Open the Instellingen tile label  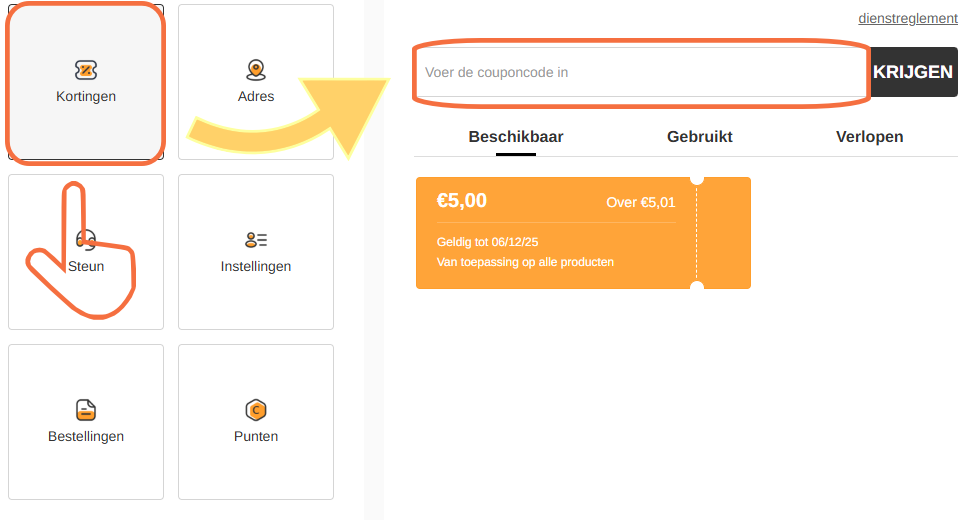click(256, 267)
